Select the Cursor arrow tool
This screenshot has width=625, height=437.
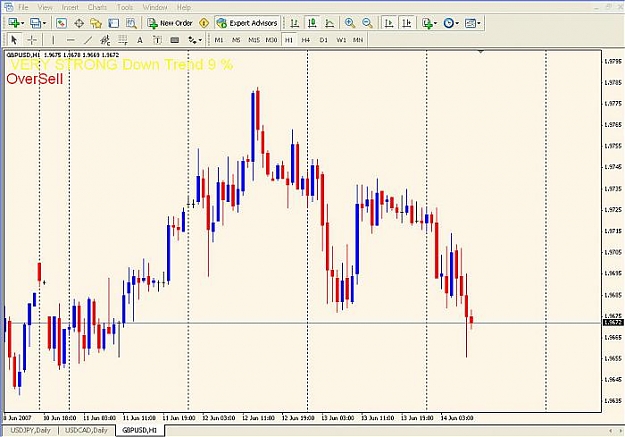click(x=14, y=40)
